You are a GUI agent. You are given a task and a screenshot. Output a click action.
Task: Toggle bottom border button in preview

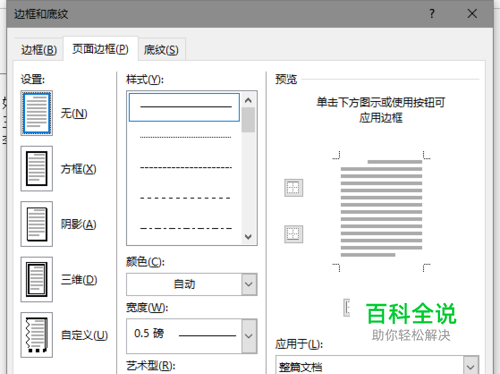pyautogui.click(x=294, y=234)
